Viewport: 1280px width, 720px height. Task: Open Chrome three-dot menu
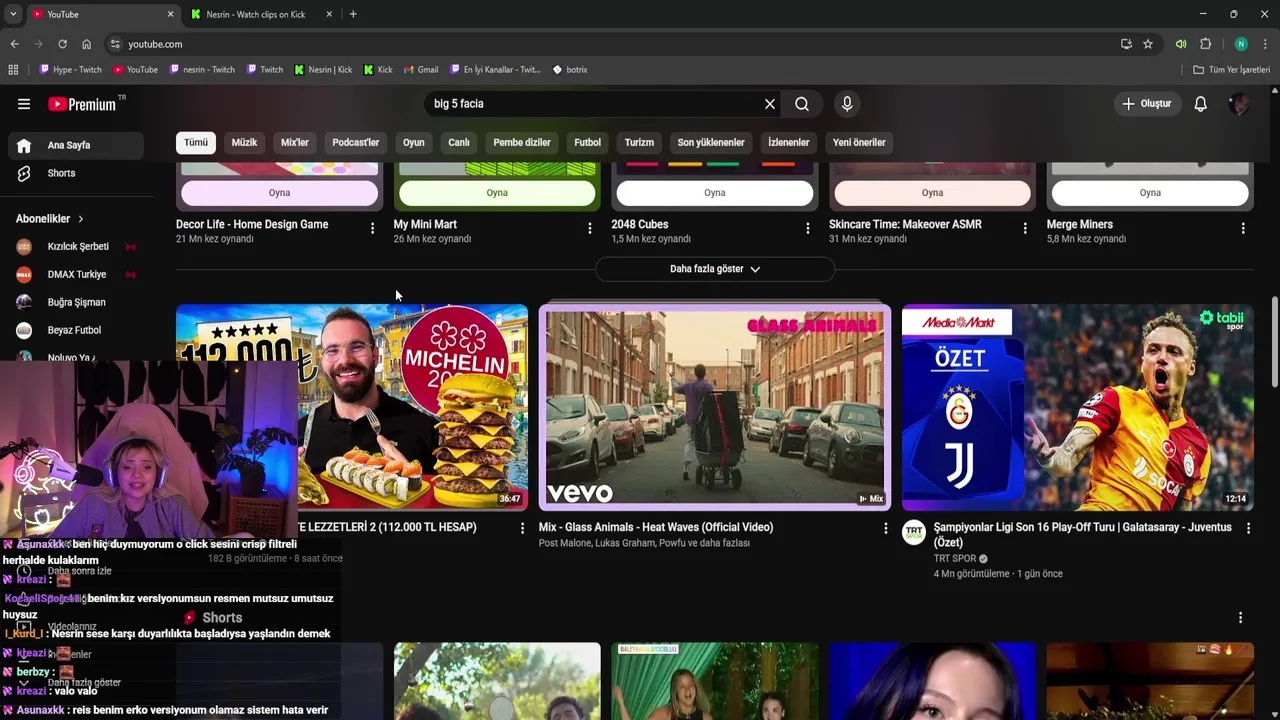click(1265, 44)
